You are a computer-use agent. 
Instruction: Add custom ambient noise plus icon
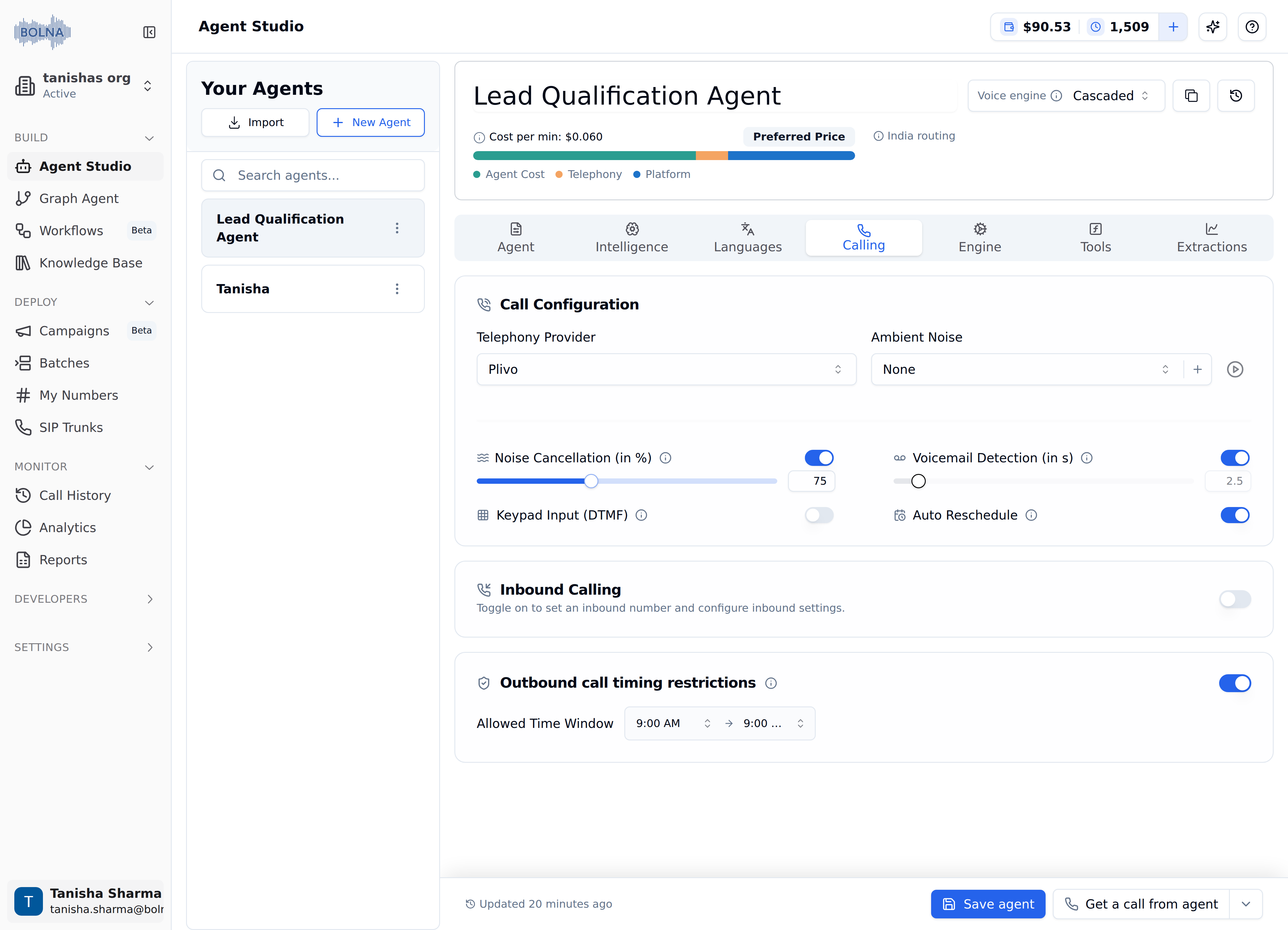click(1197, 370)
